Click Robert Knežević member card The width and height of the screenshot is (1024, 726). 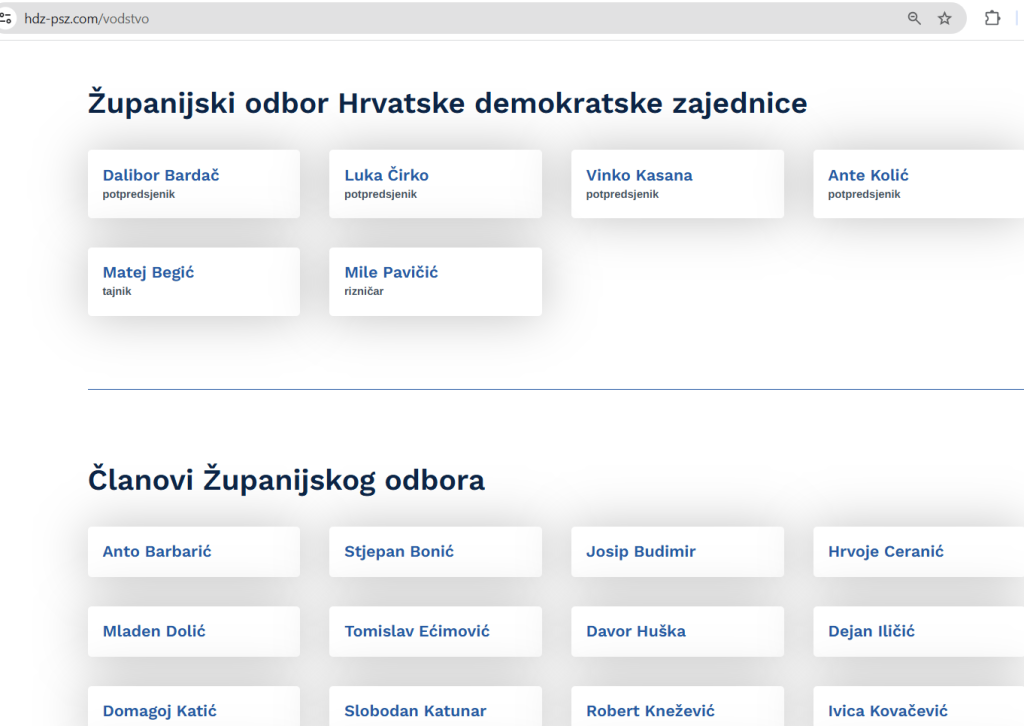pyautogui.click(x=677, y=706)
